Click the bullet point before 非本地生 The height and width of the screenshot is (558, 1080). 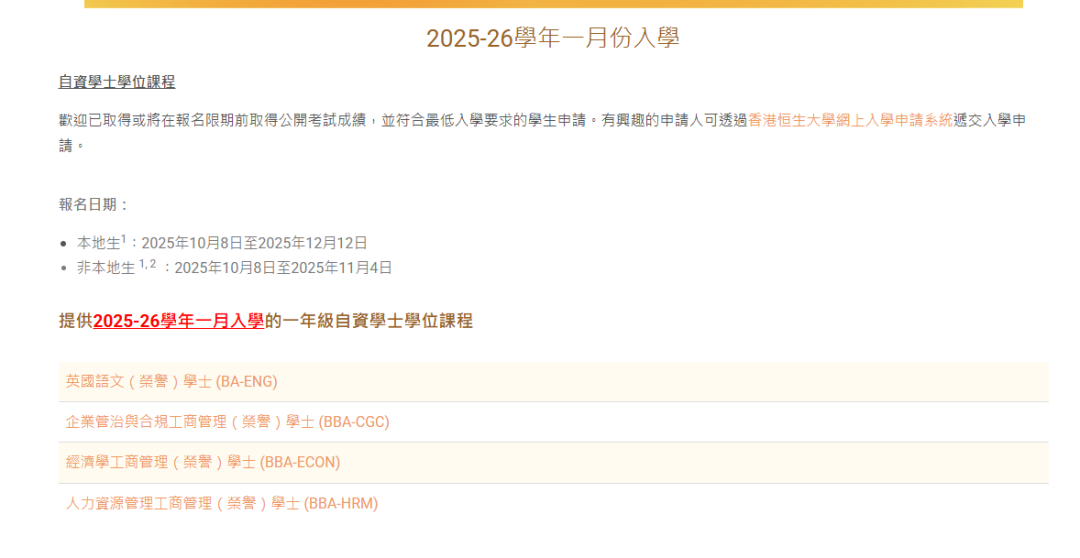[x=64, y=268]
